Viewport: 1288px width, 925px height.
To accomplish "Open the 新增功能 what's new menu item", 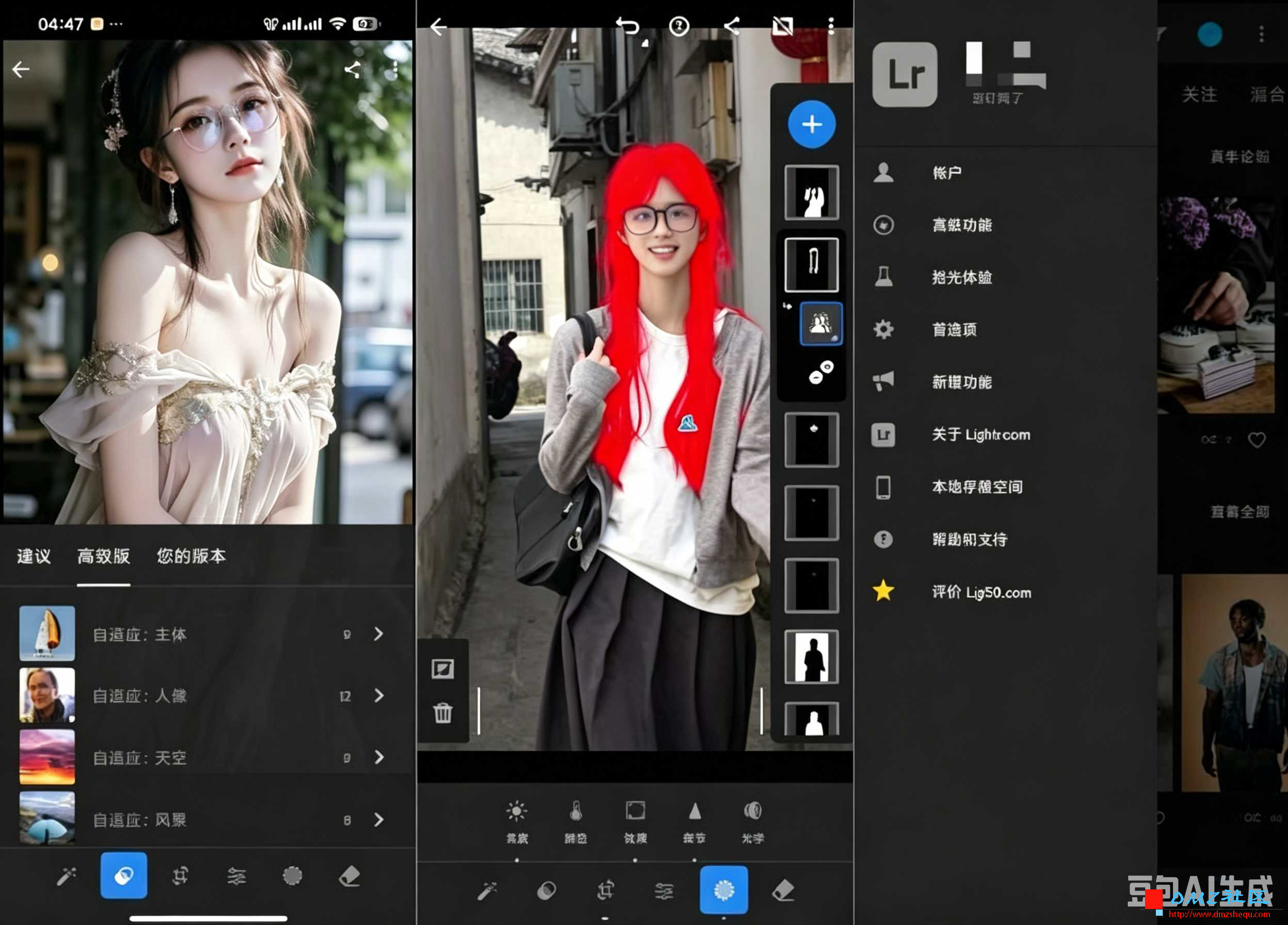I will (1006, 382).
